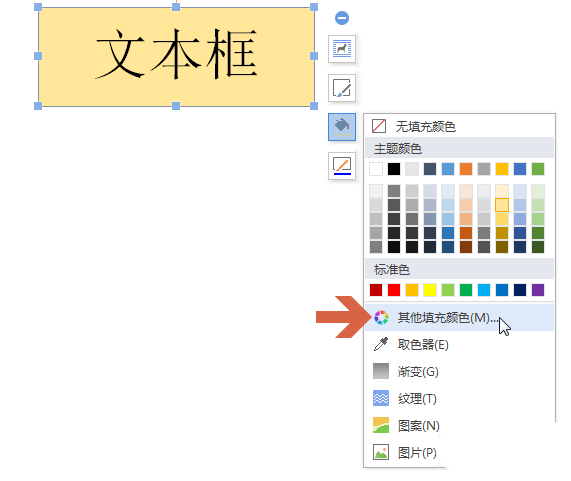Click inside the 文本框 text box
This screenshot has width=571, height=481.
pyautogui.click(x=176, y=57)
